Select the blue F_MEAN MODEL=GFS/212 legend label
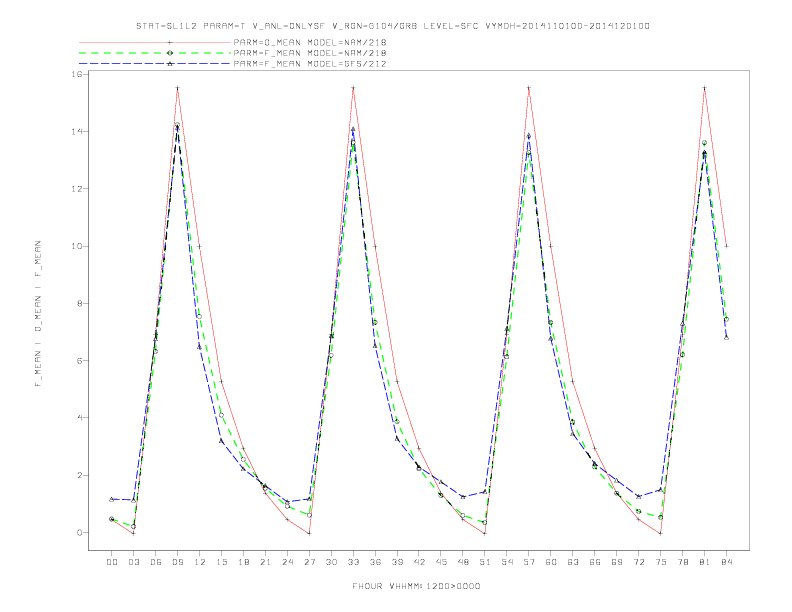 click(x=310, y=64)
